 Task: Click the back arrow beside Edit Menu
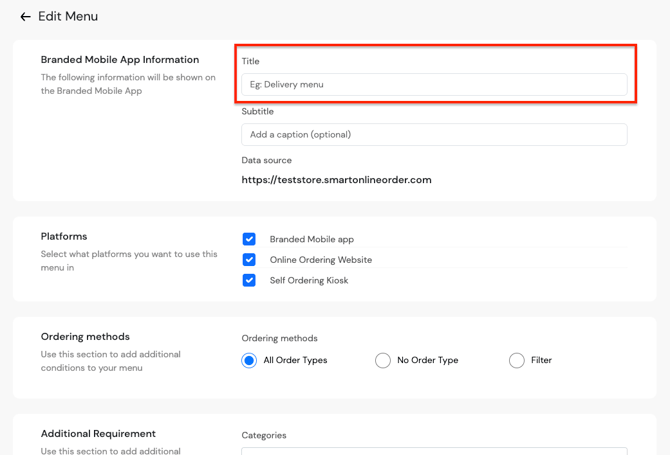tap(25, 17)
